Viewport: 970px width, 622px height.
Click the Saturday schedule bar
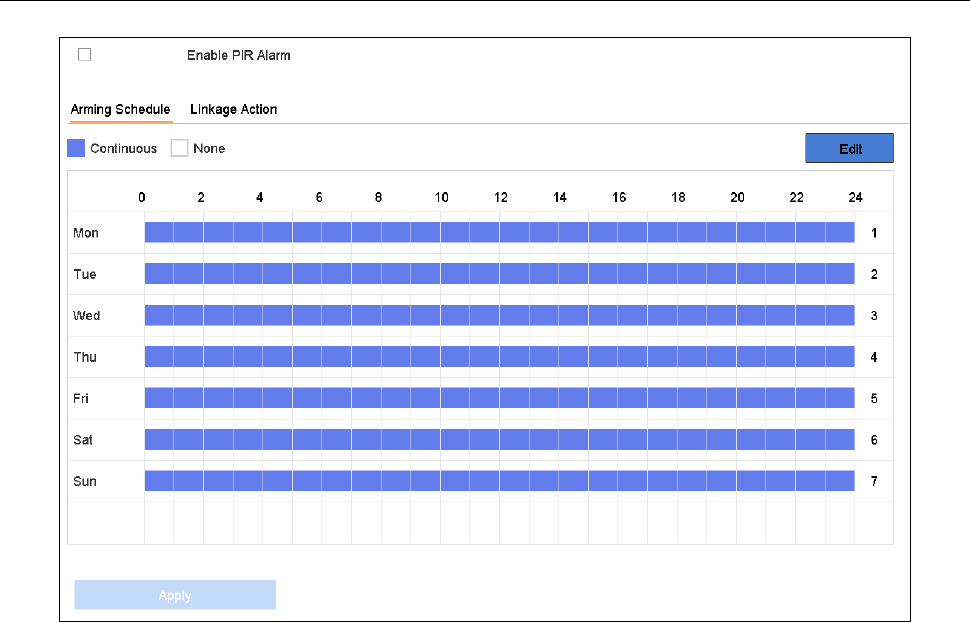tap(499, 439)
